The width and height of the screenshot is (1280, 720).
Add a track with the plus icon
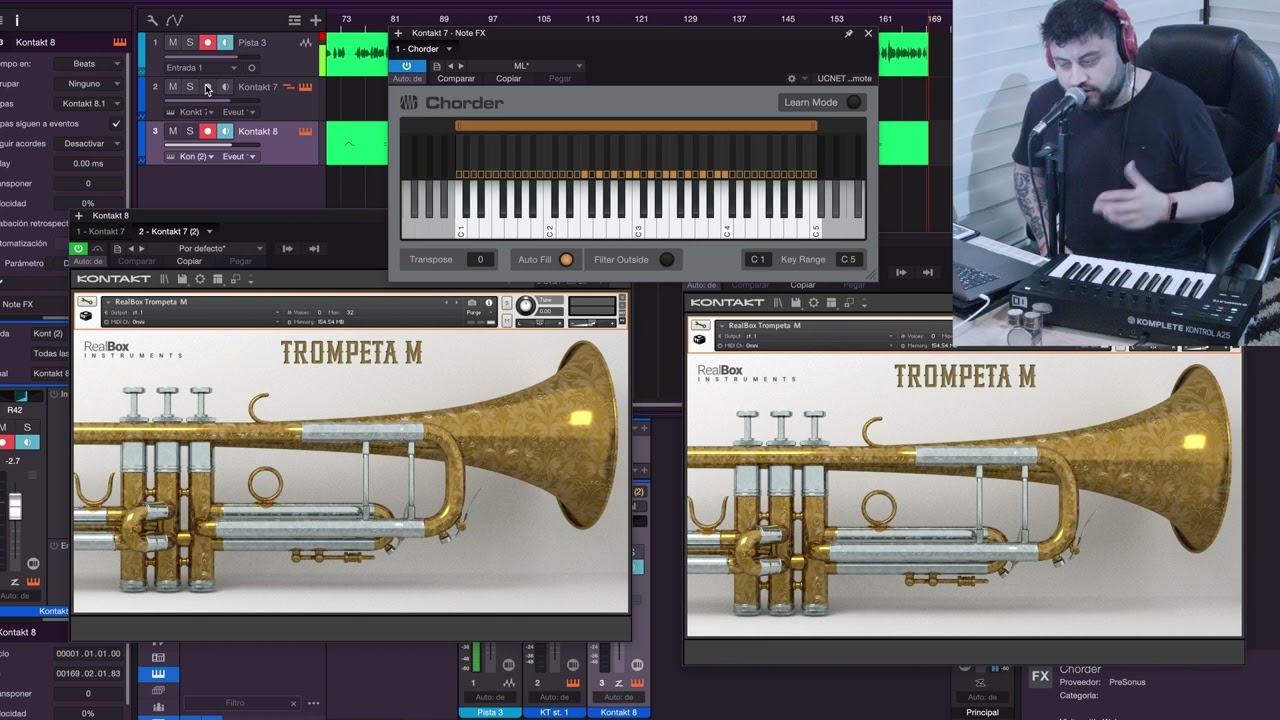(315, 20)
